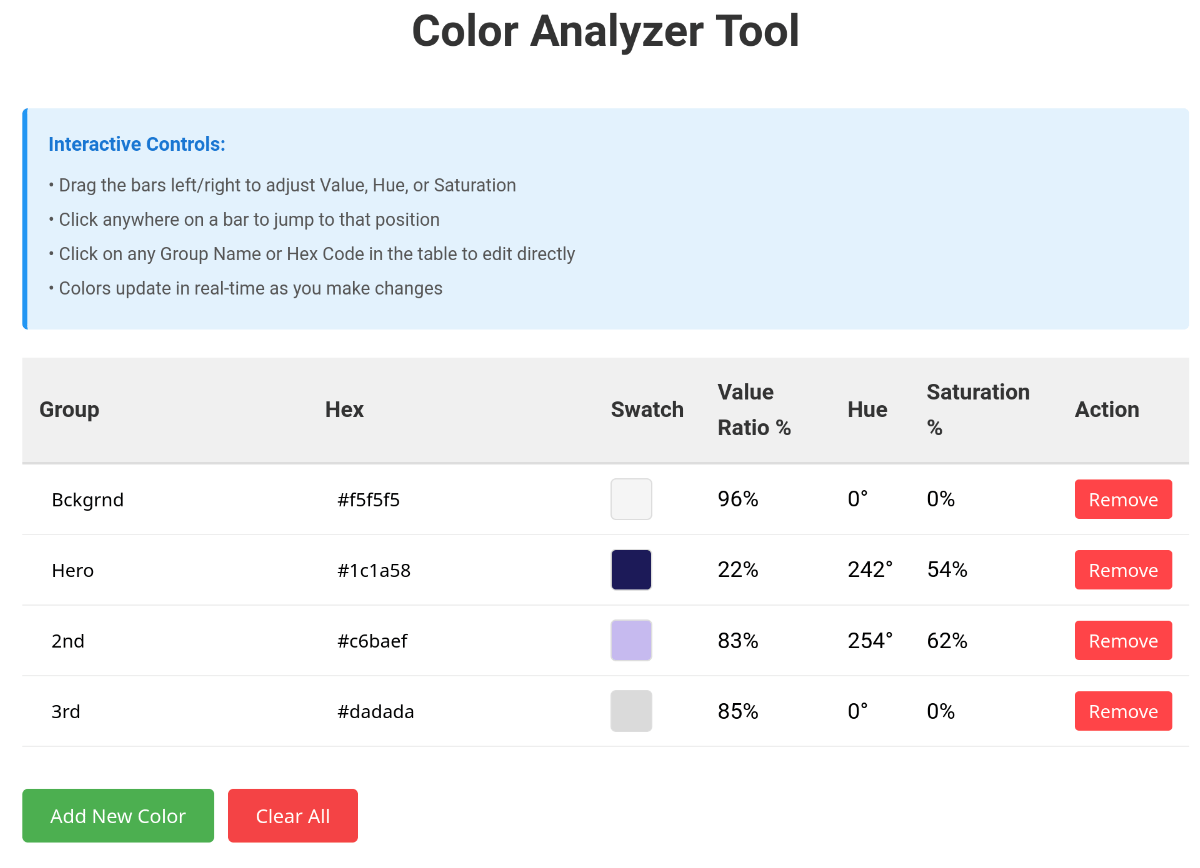Image resolution: width=1200 pixels, height=868 pixels.
Task: Remove the Hero color row
Action: 1123,570
